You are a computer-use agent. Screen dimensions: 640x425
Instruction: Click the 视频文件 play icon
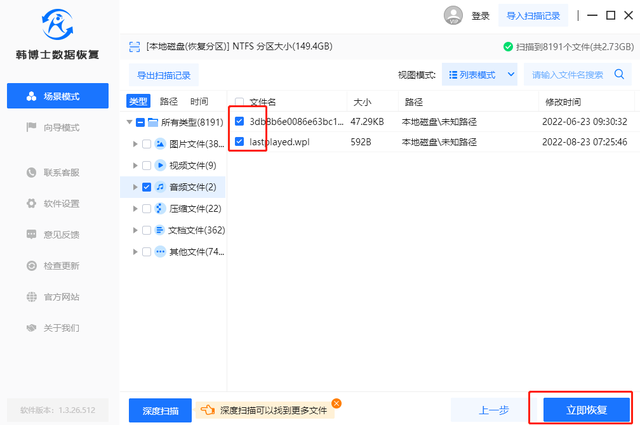click(x=160, y=165)
